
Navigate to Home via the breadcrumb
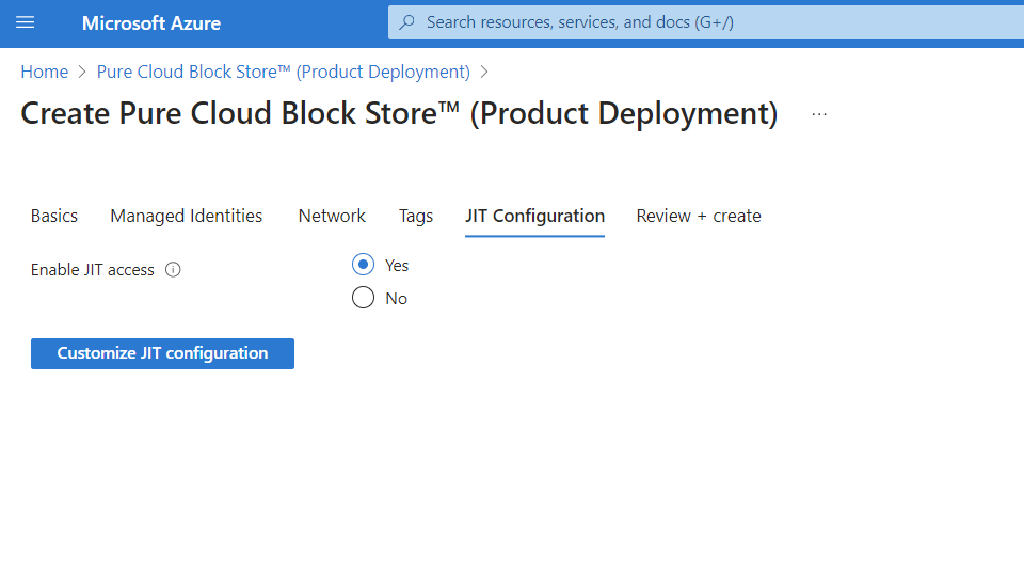point(44,71)
